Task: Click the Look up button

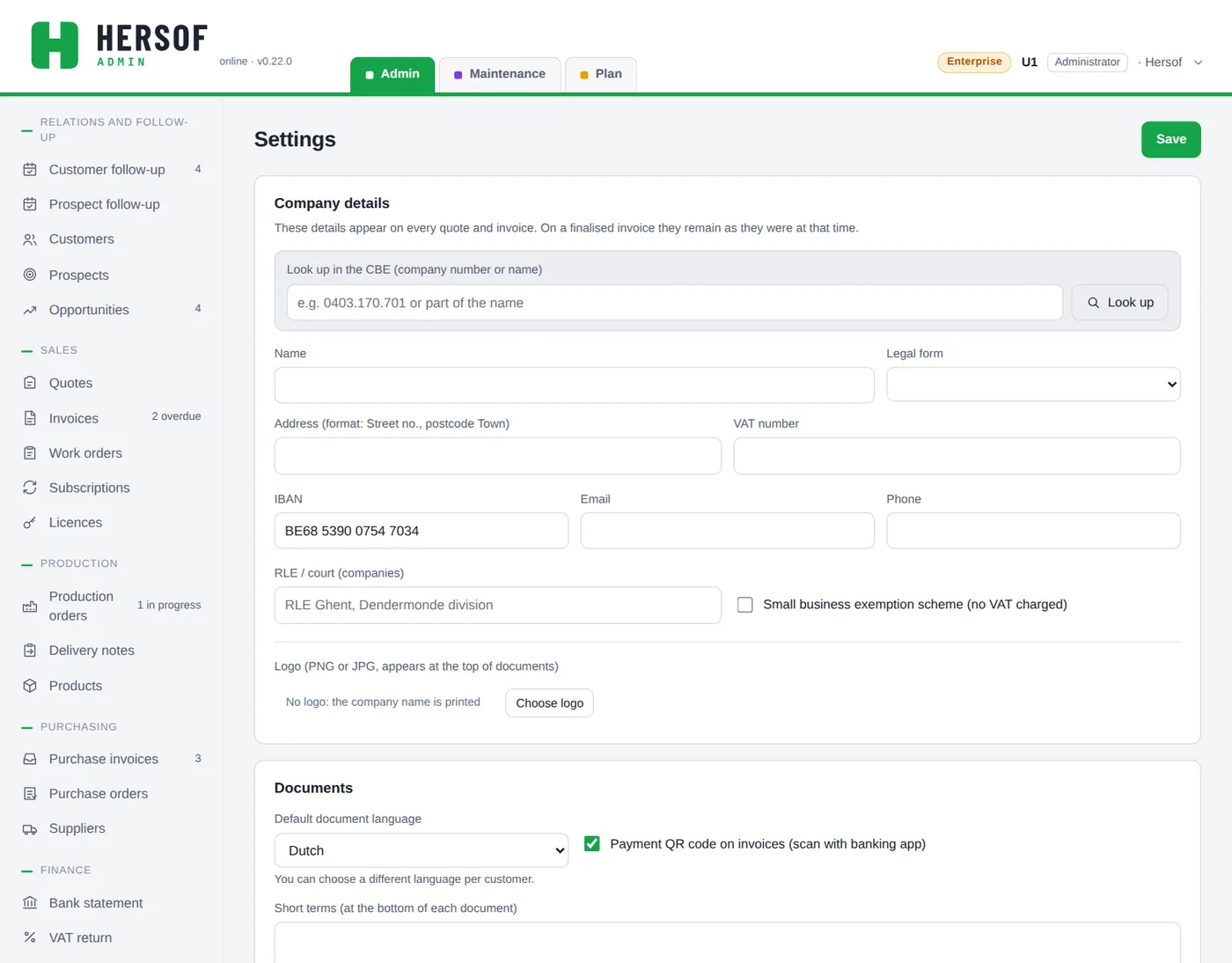Action: point(1119,303)
